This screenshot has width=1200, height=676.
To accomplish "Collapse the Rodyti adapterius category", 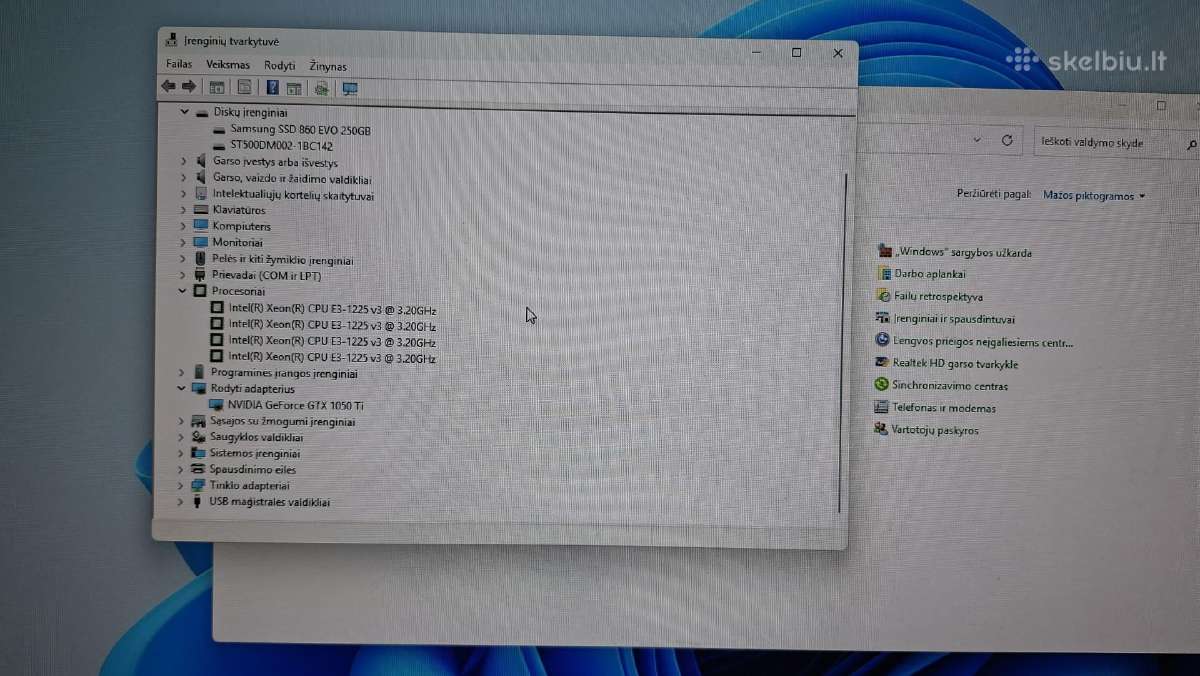I will tap(182, 388).
